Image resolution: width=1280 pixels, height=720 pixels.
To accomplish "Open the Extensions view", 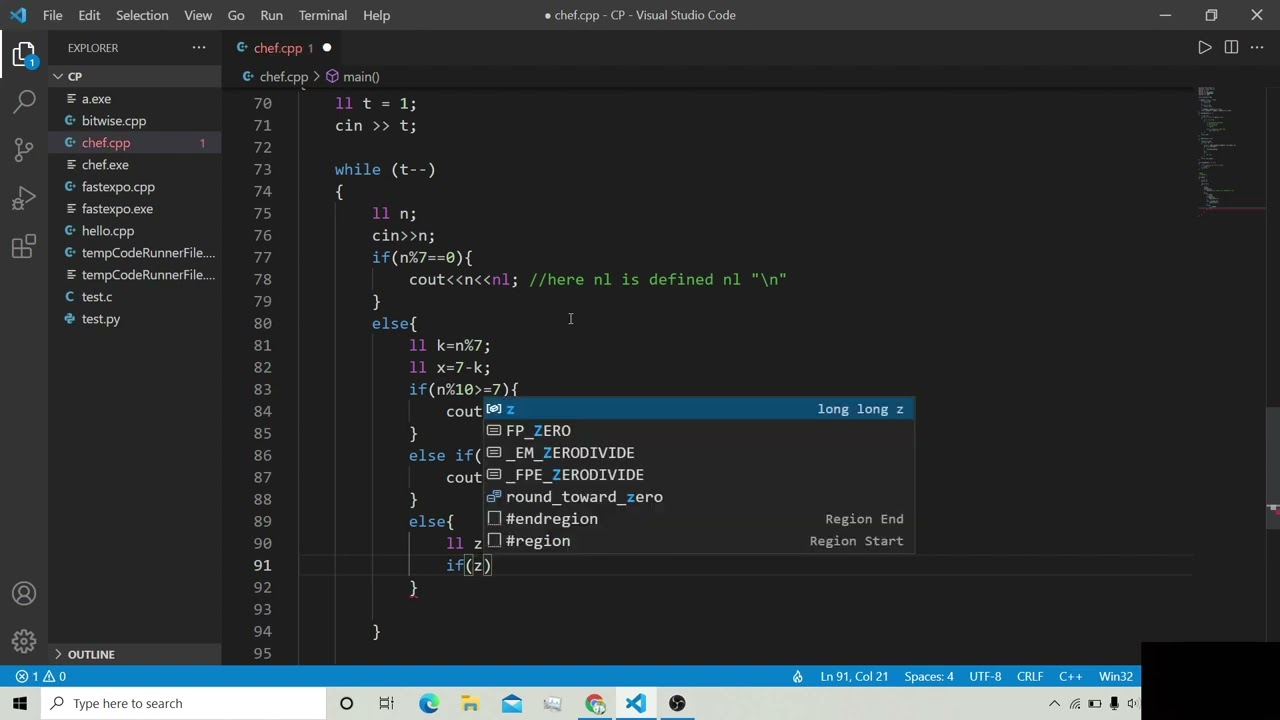I will click(24, 246).
